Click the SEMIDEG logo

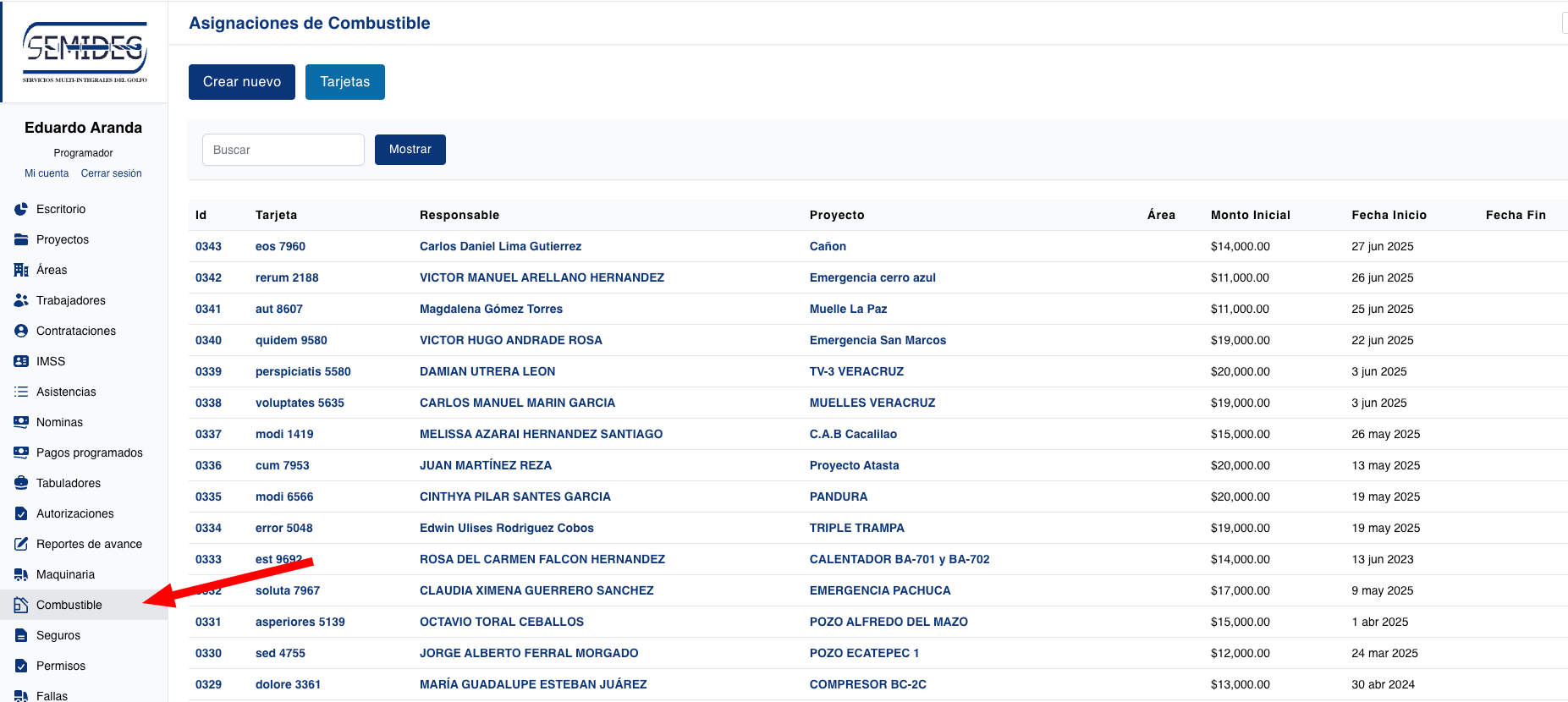pyautogui.click(x=85, y=52)
